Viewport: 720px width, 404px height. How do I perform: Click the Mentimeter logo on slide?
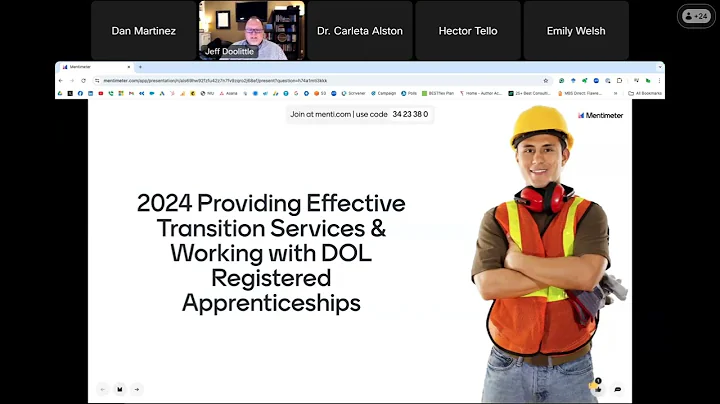coord(601,115)
